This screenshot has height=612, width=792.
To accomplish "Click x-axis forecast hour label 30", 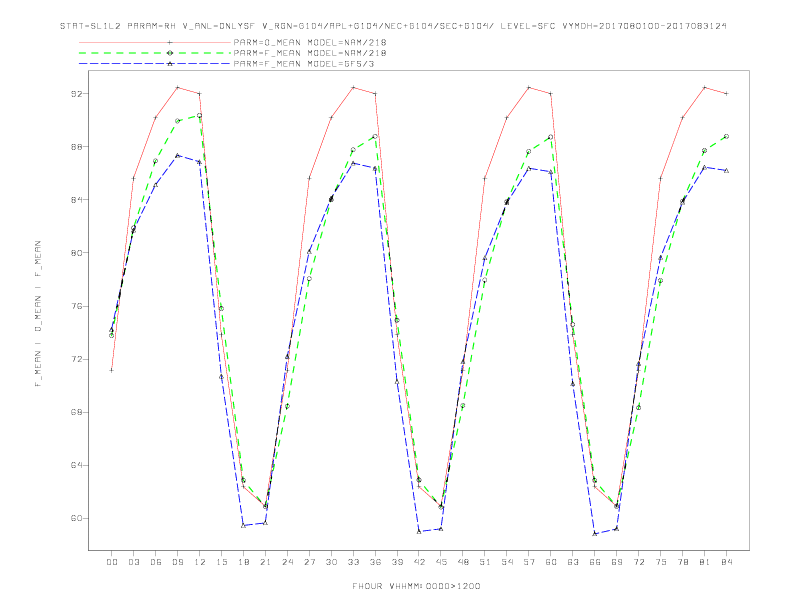I will 331,562.
